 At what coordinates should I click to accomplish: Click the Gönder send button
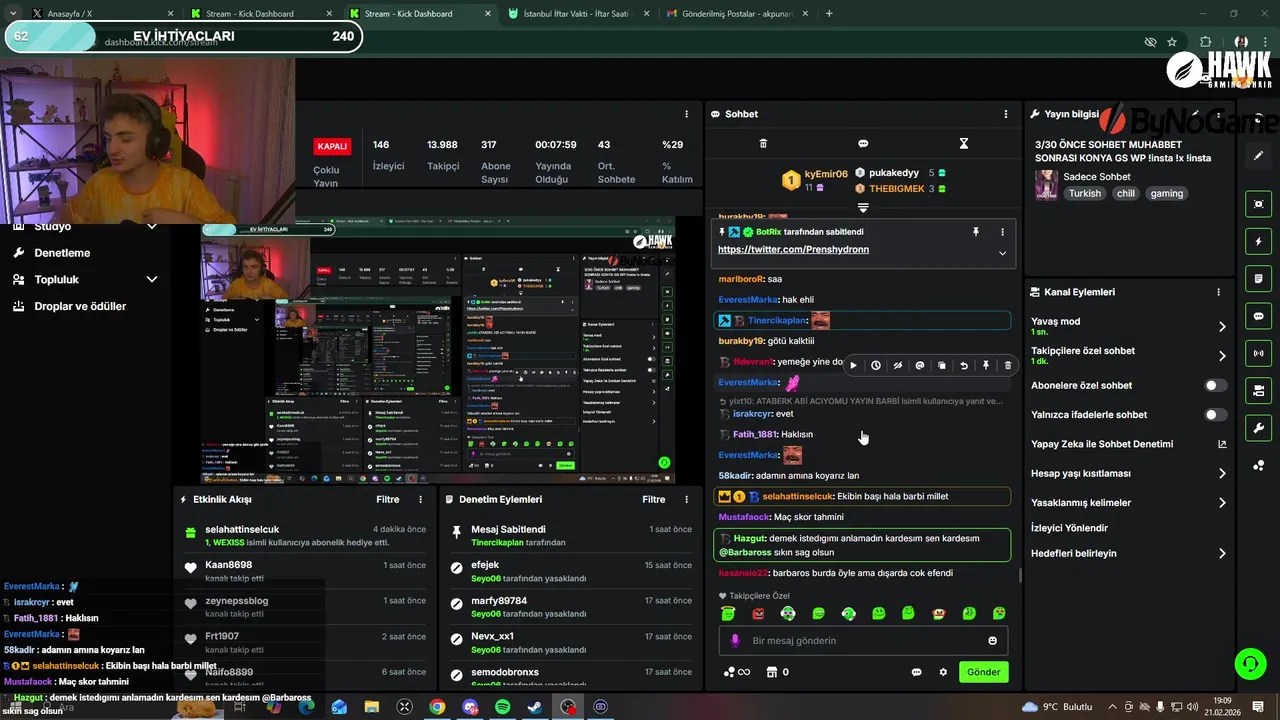(x=983, y=672)
